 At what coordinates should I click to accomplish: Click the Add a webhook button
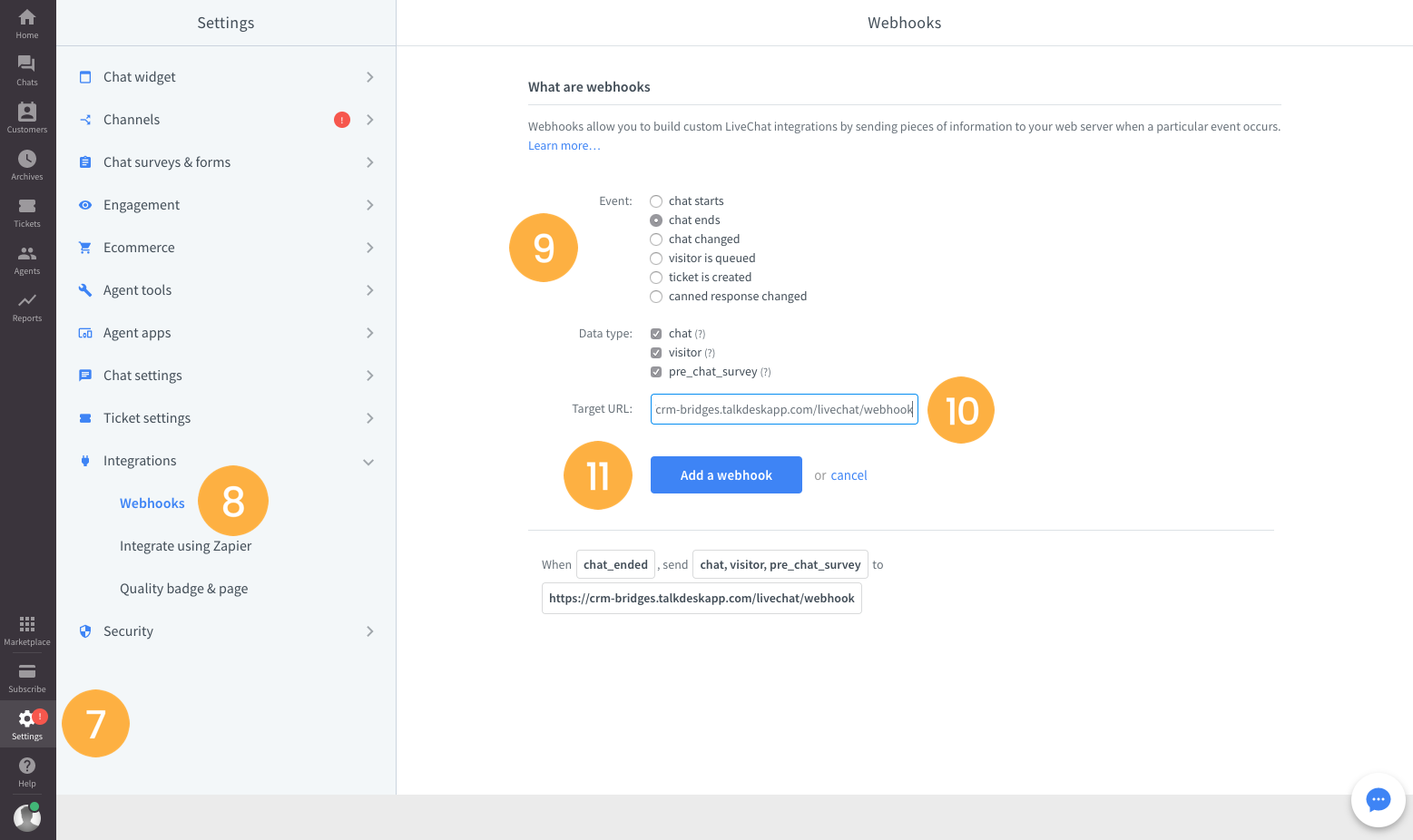pos(726,475)
